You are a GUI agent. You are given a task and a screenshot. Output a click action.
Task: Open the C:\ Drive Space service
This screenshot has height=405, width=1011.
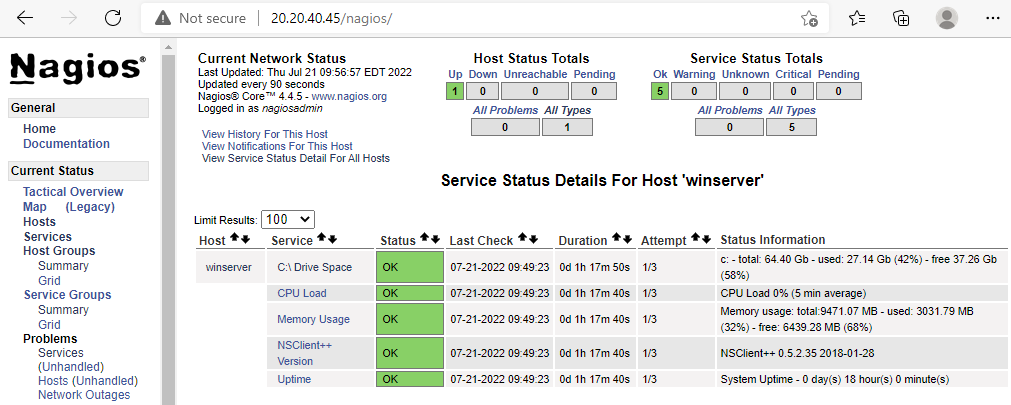(315, 267)
